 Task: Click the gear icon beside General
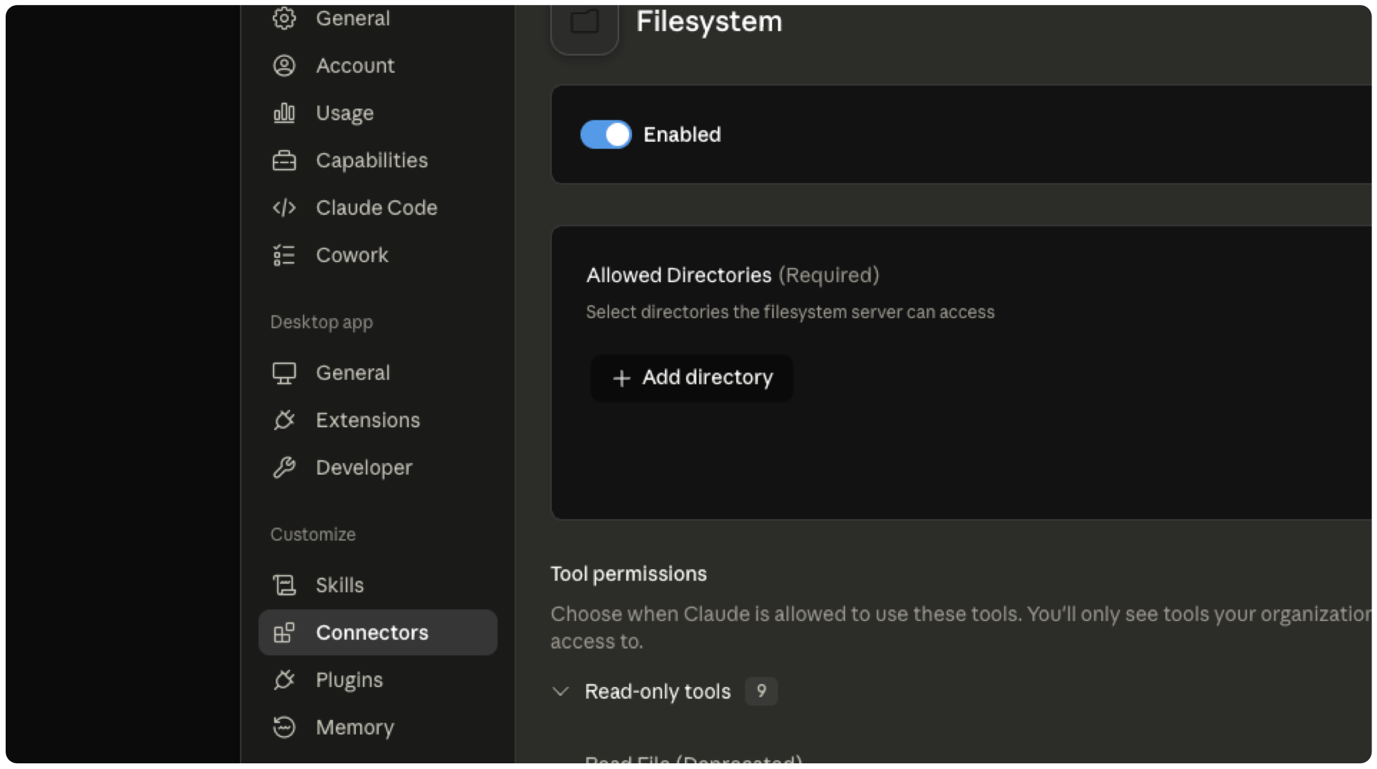coord(284,18)
